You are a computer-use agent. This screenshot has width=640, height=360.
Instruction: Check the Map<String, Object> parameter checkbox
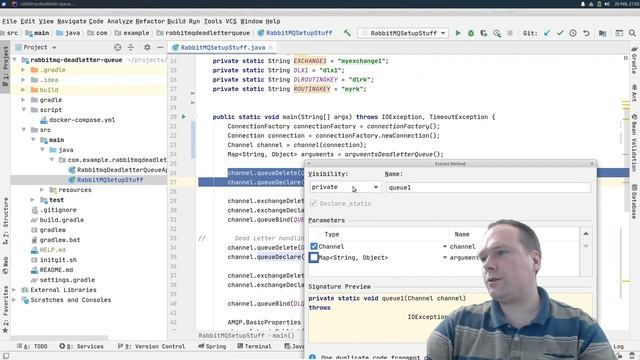(314, 258)
